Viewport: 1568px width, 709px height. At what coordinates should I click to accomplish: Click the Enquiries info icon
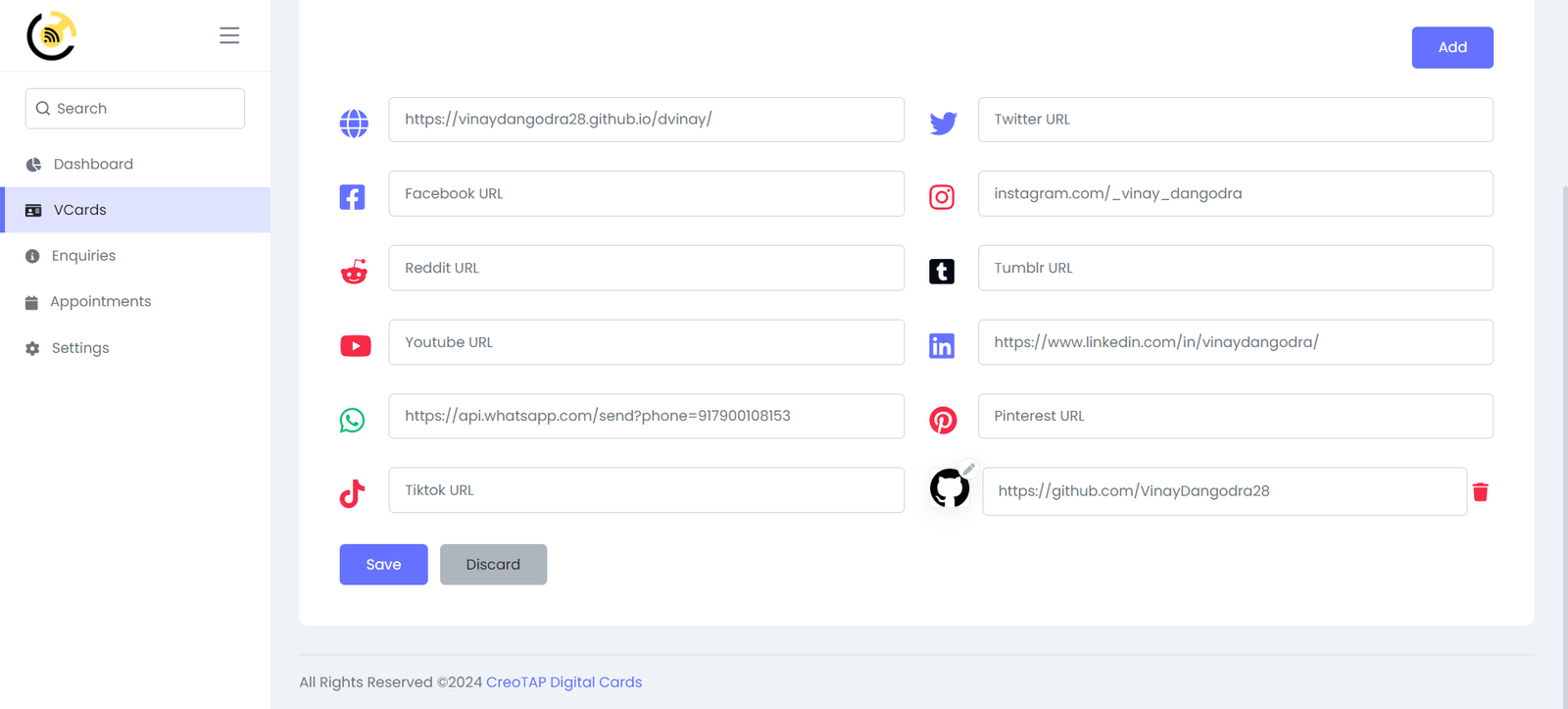pos(32,256)
